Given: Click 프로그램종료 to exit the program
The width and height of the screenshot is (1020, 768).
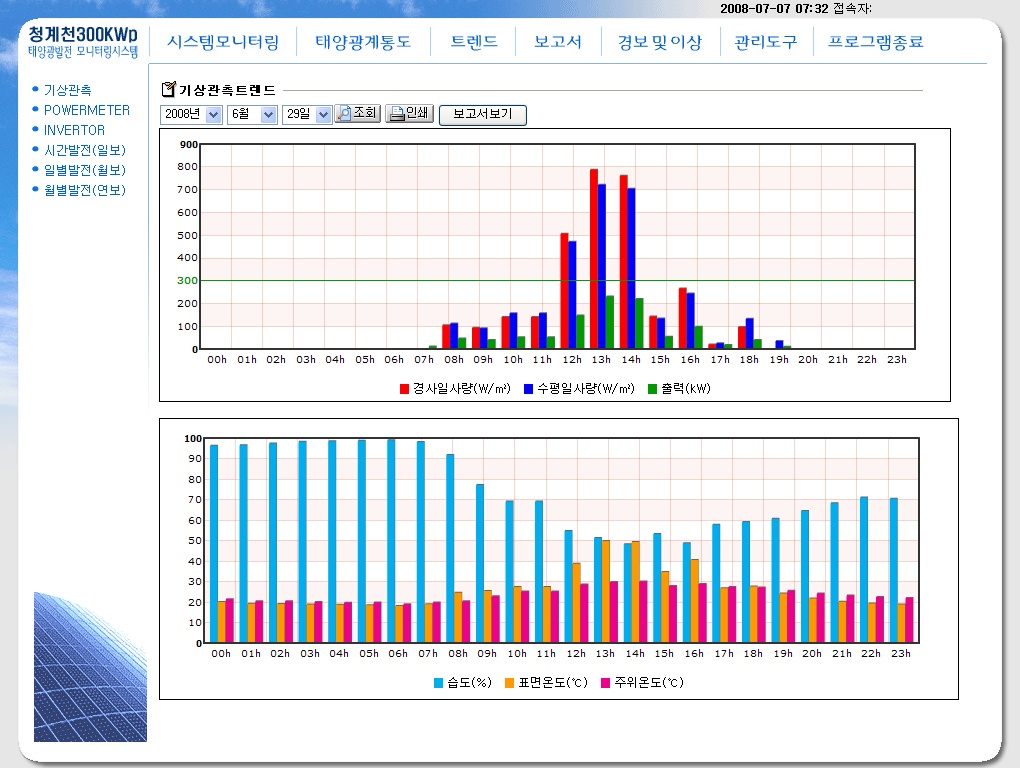Looking at the screenshot, I should click(x=875, y=42).
